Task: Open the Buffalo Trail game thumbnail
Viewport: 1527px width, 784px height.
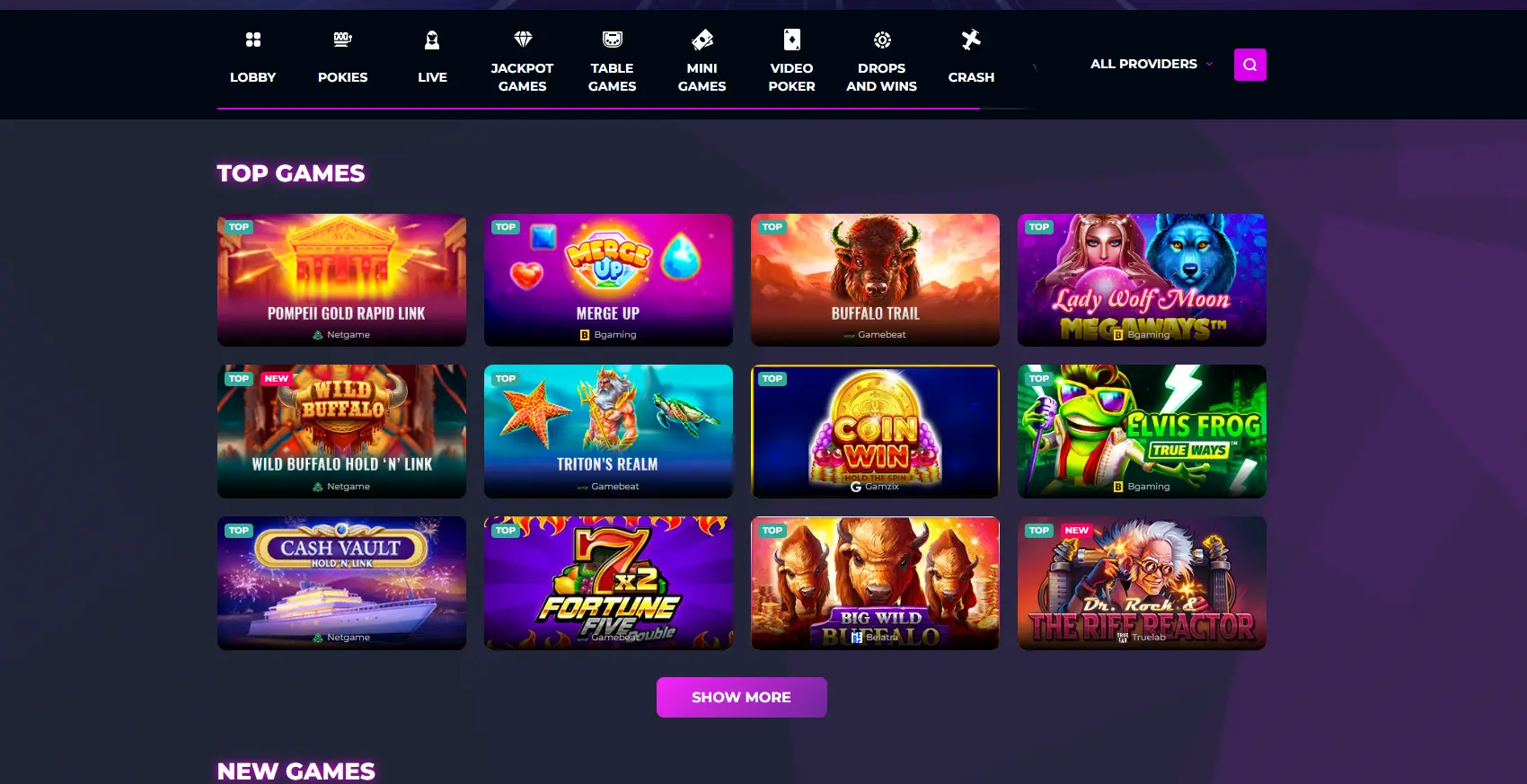Action: [875, 279]
